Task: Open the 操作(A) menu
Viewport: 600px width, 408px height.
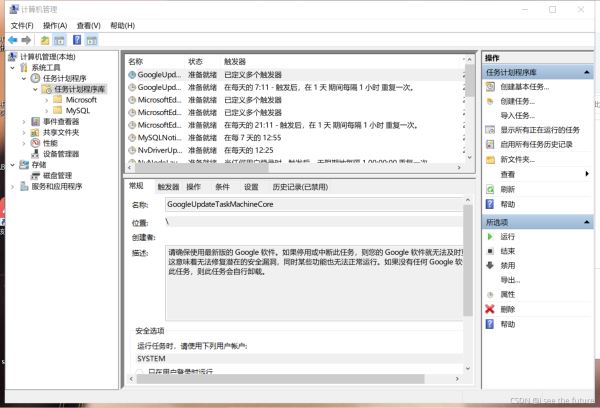Action: click(x=57, y=25)
